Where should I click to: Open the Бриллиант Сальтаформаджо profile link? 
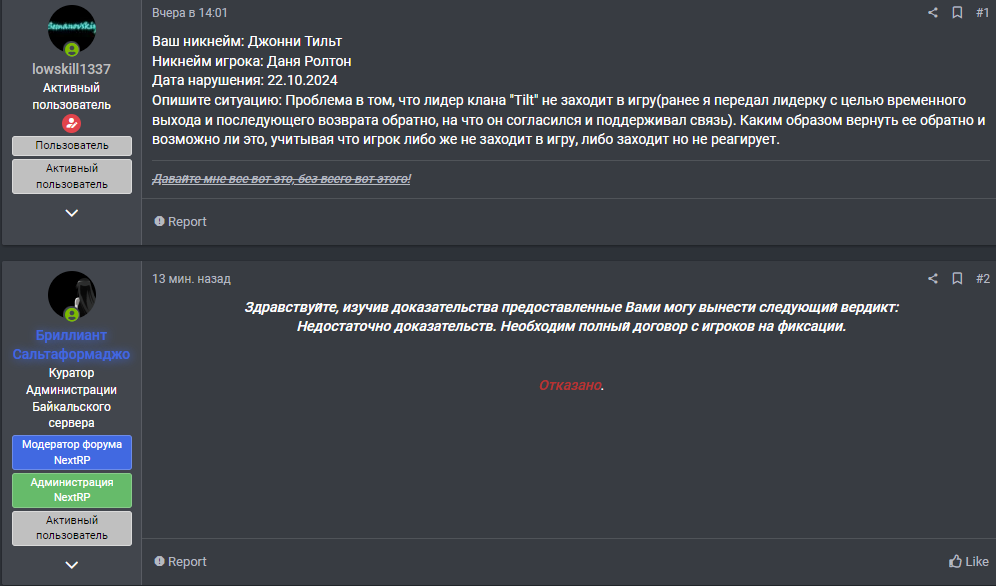click(x=71, y=345)
